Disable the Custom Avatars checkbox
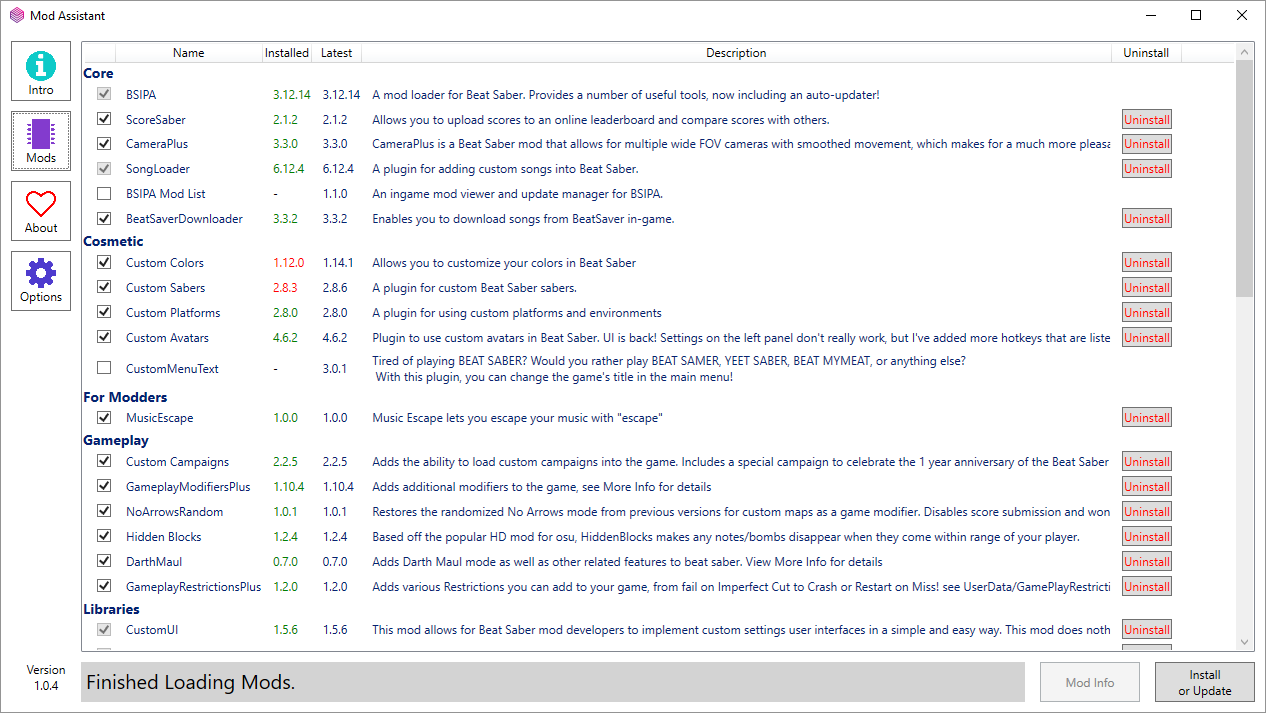The image size is (1266, 713). pyautogui.click(x=104, y=338)
